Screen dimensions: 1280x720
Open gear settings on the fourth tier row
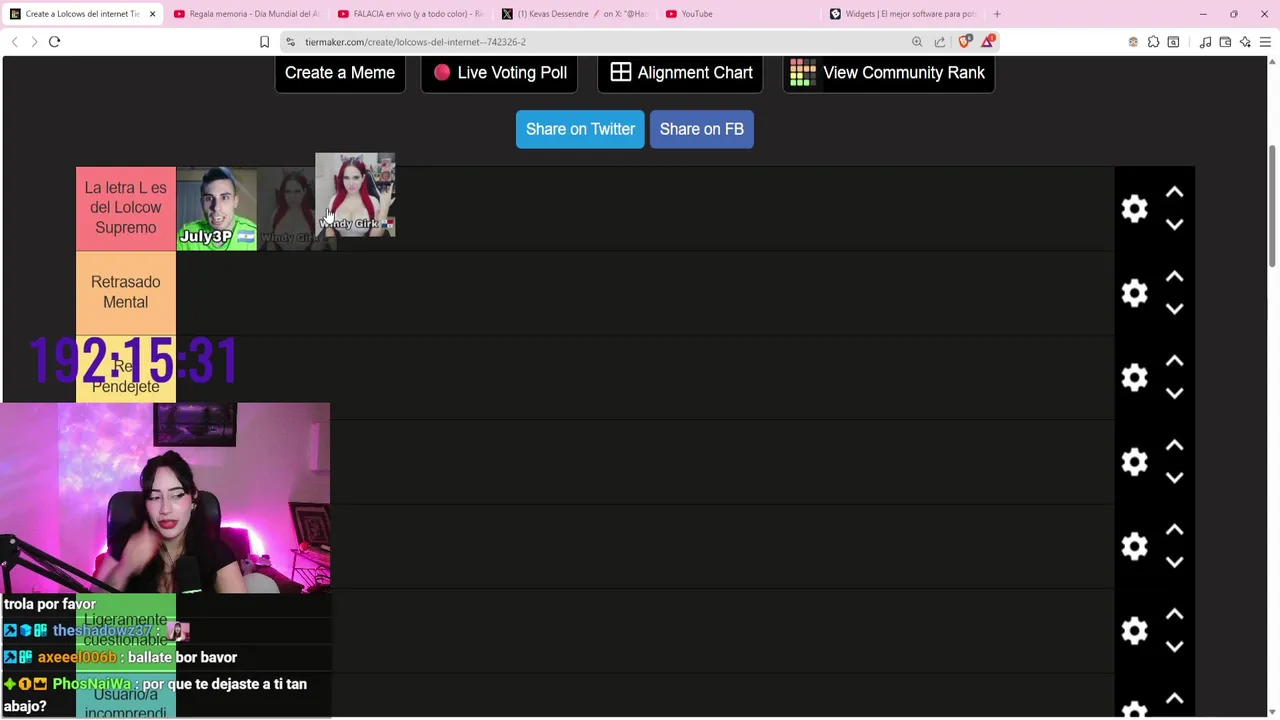tap(1134, 461)
